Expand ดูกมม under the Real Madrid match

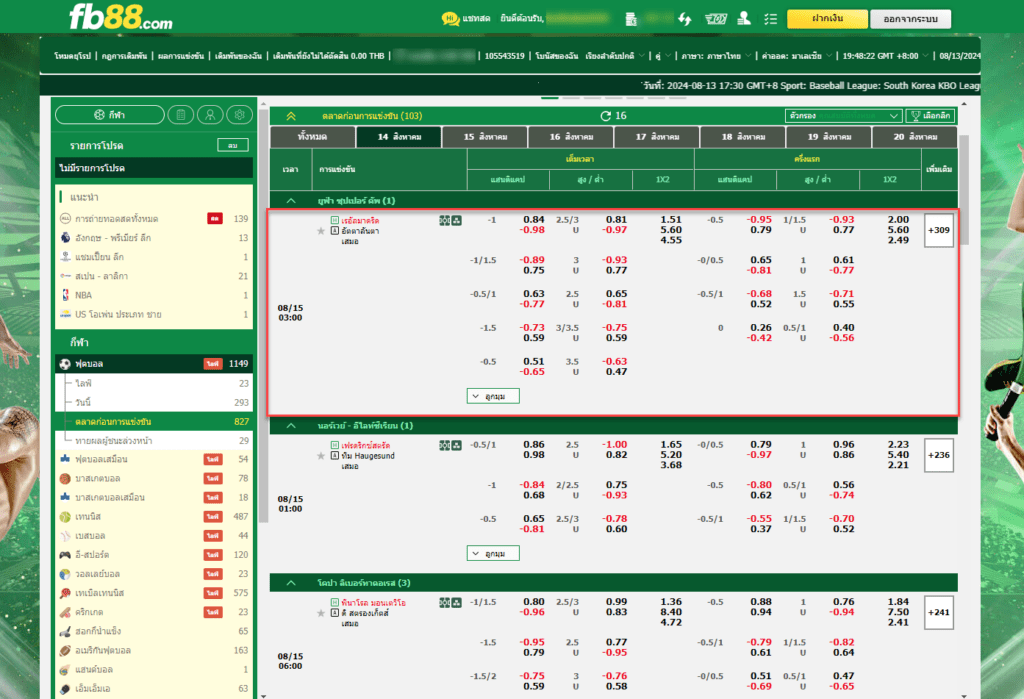(493, 396)
